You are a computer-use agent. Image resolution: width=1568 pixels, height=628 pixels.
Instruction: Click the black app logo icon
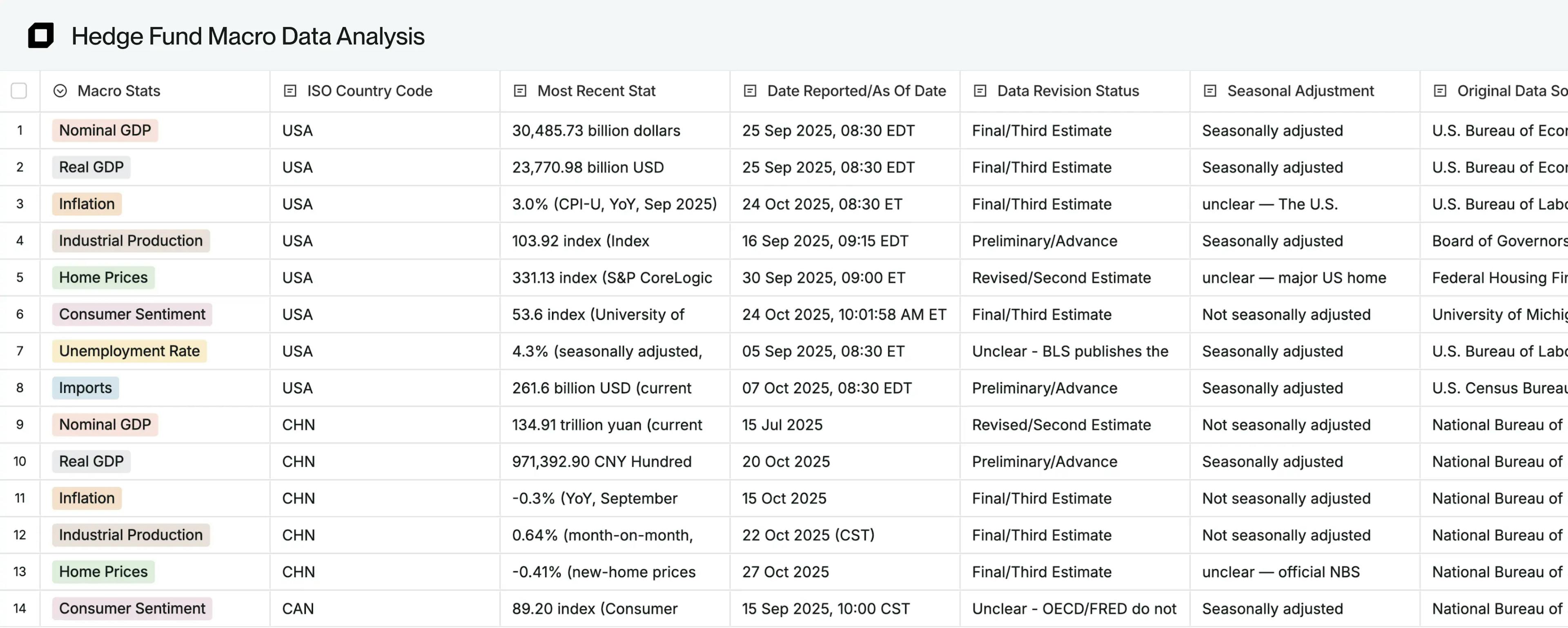click(x=41, y=35)
